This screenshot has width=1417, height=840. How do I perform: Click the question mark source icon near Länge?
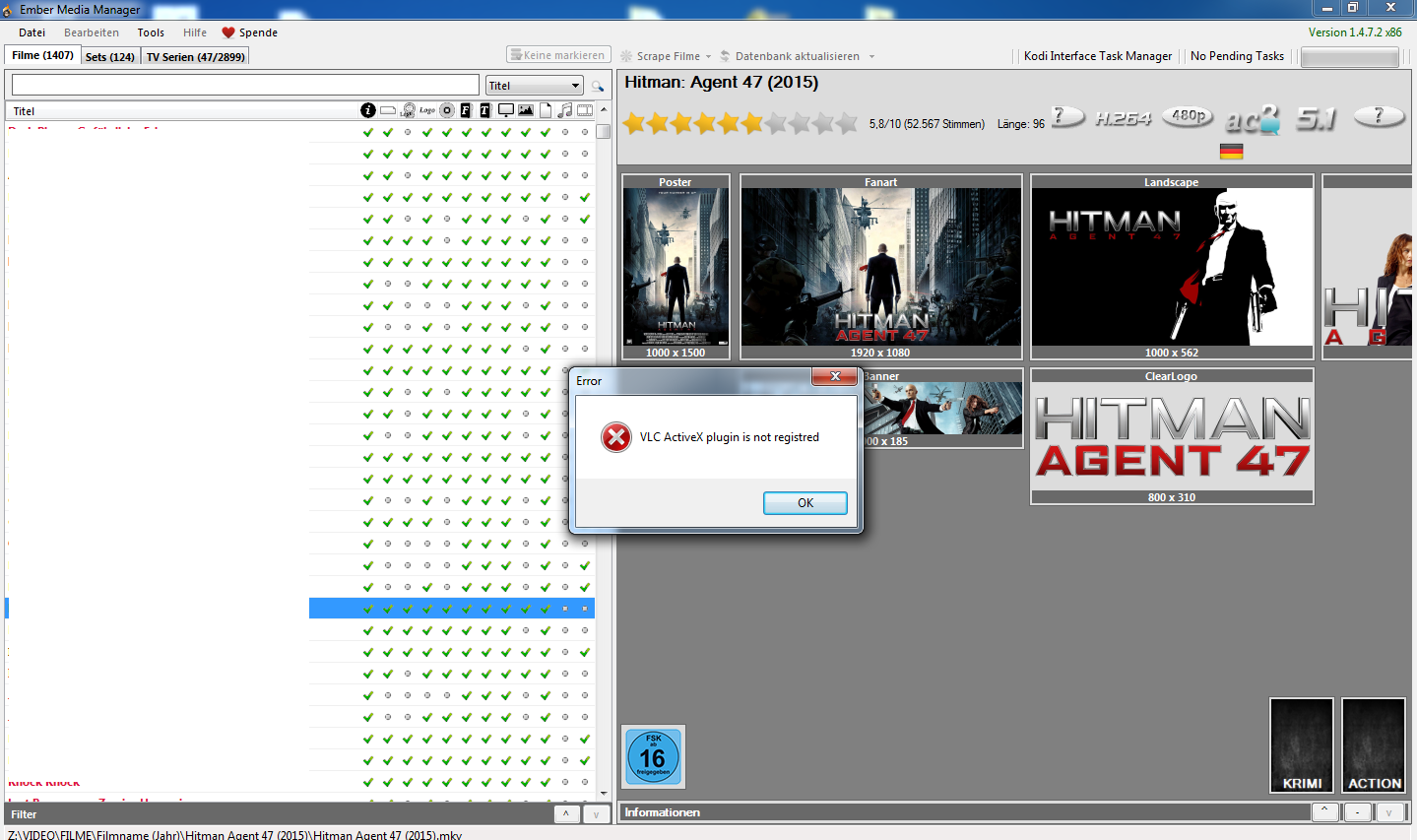point(1066,116)
